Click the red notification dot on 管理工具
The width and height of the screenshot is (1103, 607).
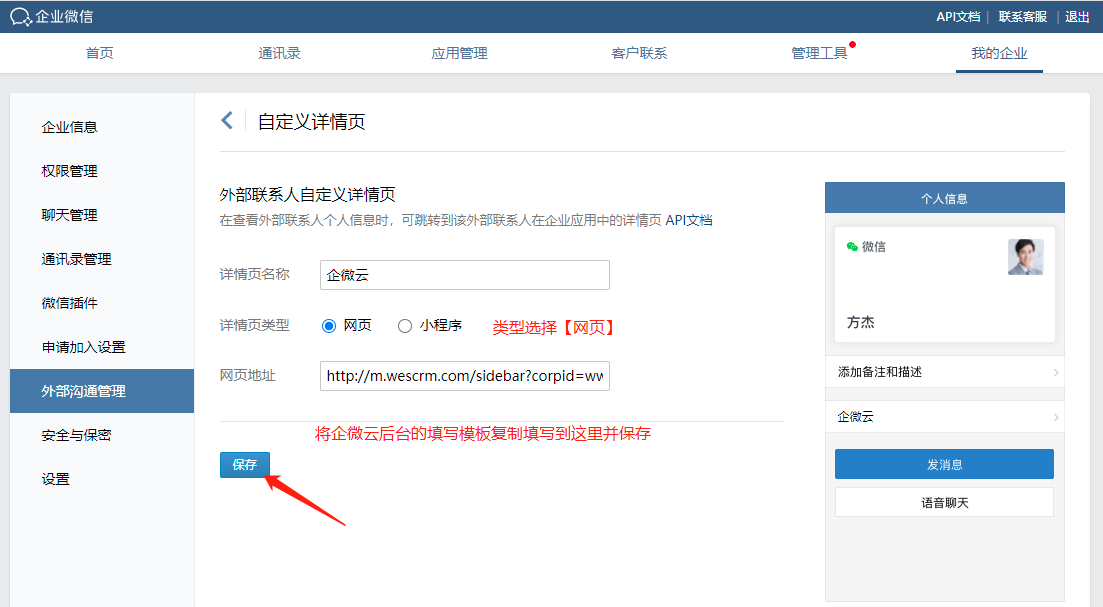[x=853, y=44]
